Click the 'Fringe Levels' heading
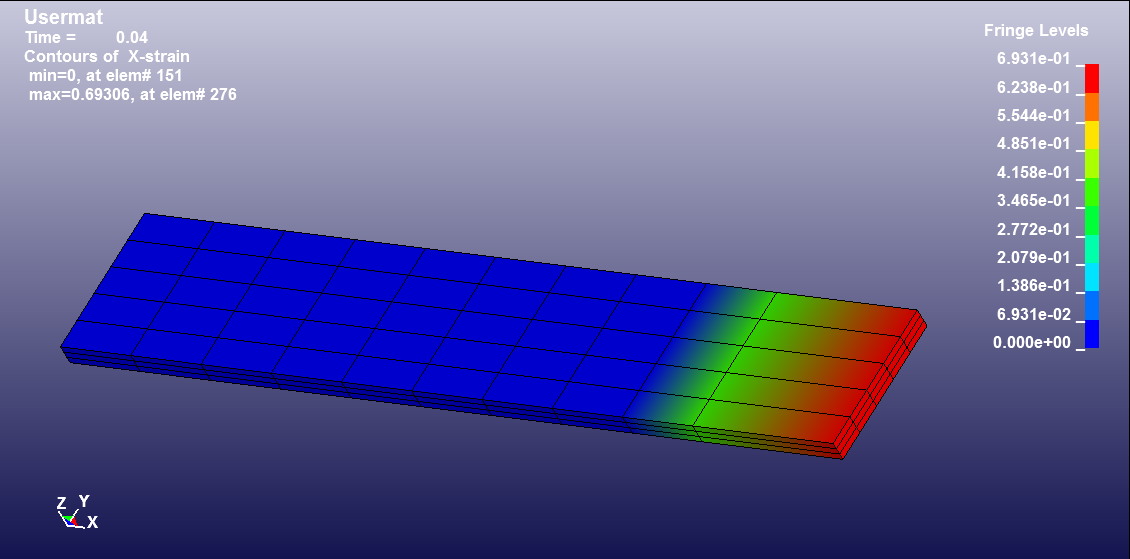The width and height of the screenshot is (1130, 559). 1036,31
